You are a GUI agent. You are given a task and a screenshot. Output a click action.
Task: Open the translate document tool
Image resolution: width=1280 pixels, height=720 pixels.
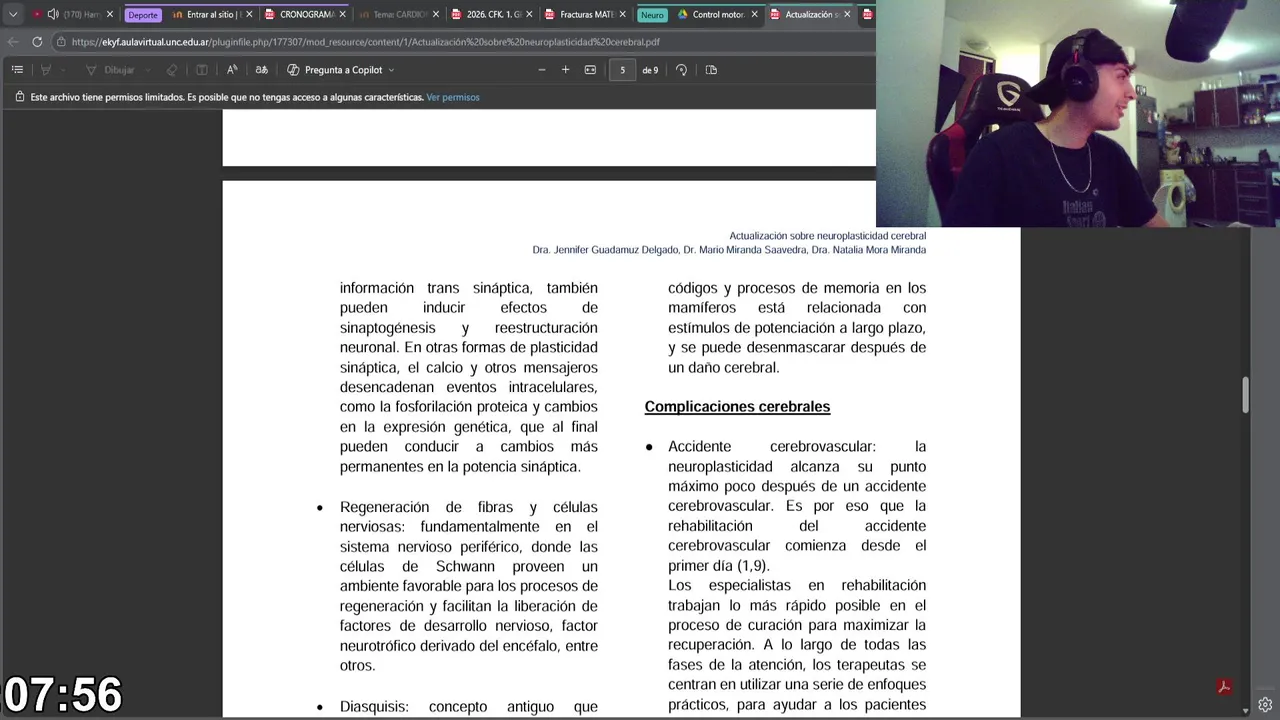[262, 70]
